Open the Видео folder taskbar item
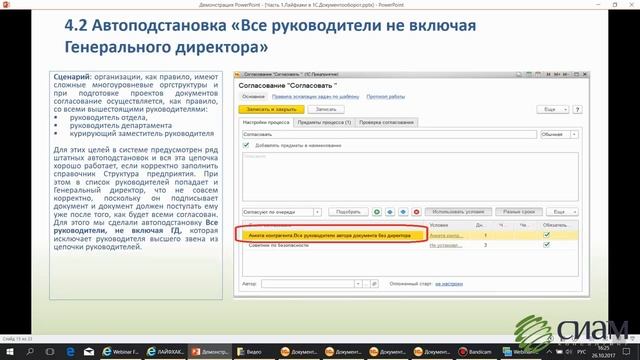 click(254, 351)
